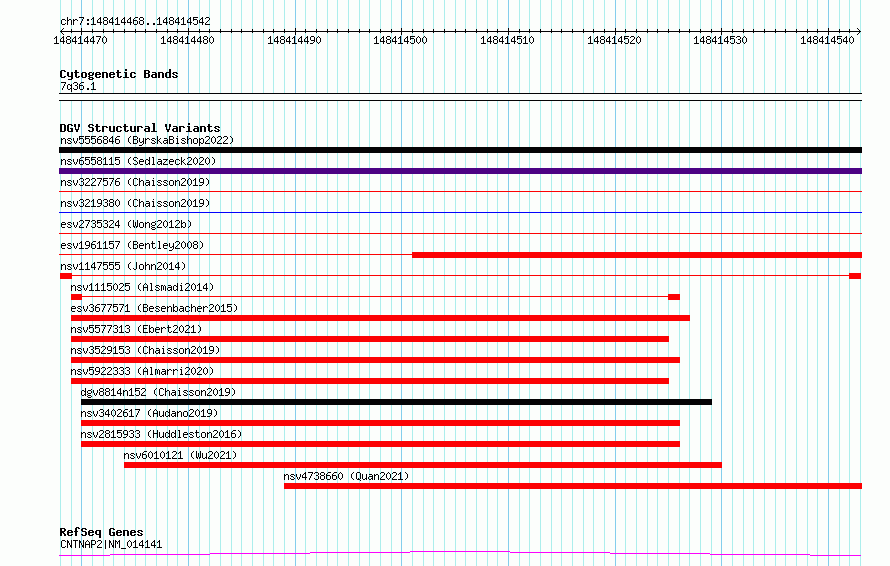Click nsv5922333 (Almarri2020) label
This screenshot has width=890, height=566.
tap(142, 371)
